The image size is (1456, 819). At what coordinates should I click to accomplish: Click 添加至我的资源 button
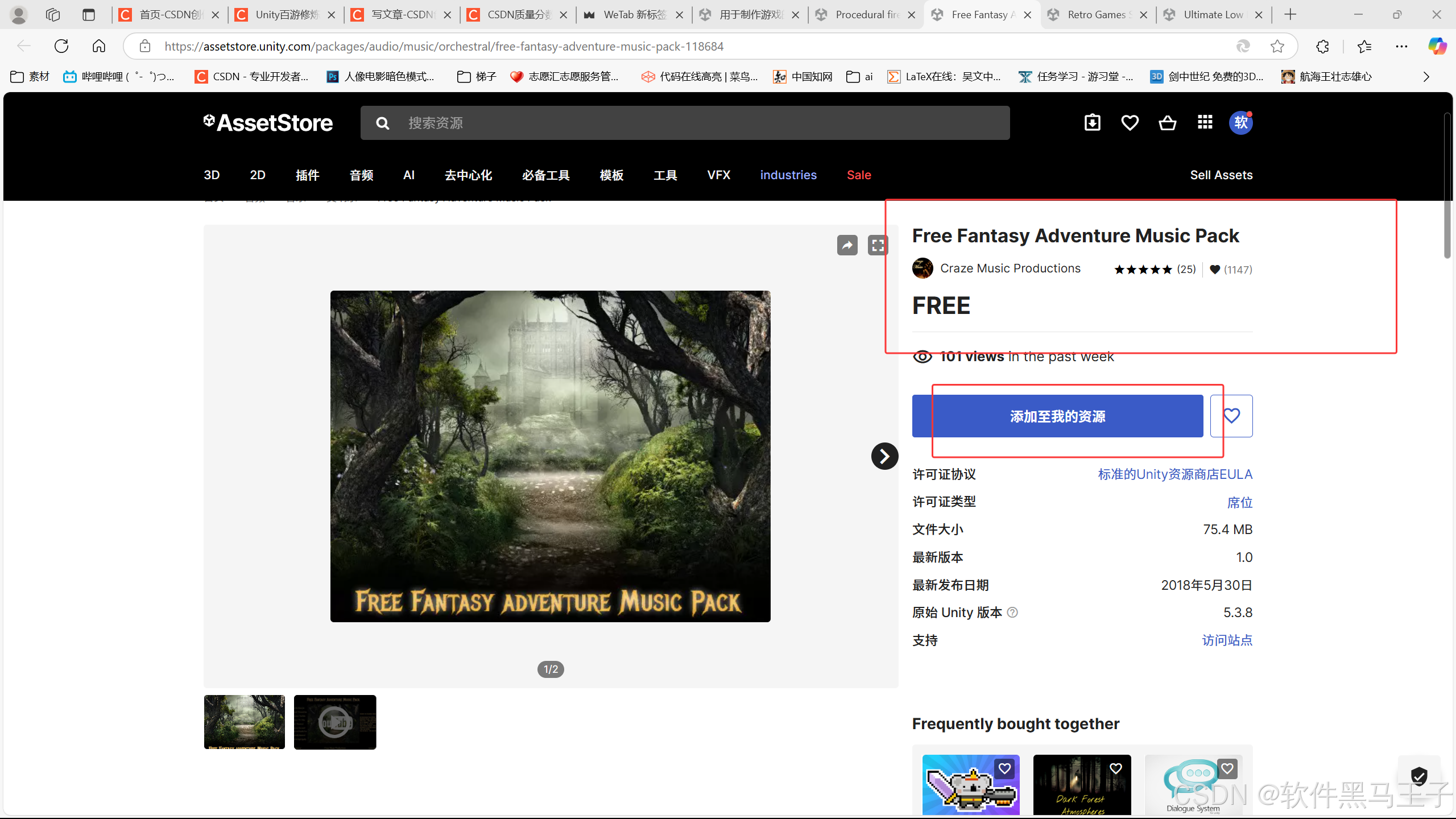(x=1057, y=416)
